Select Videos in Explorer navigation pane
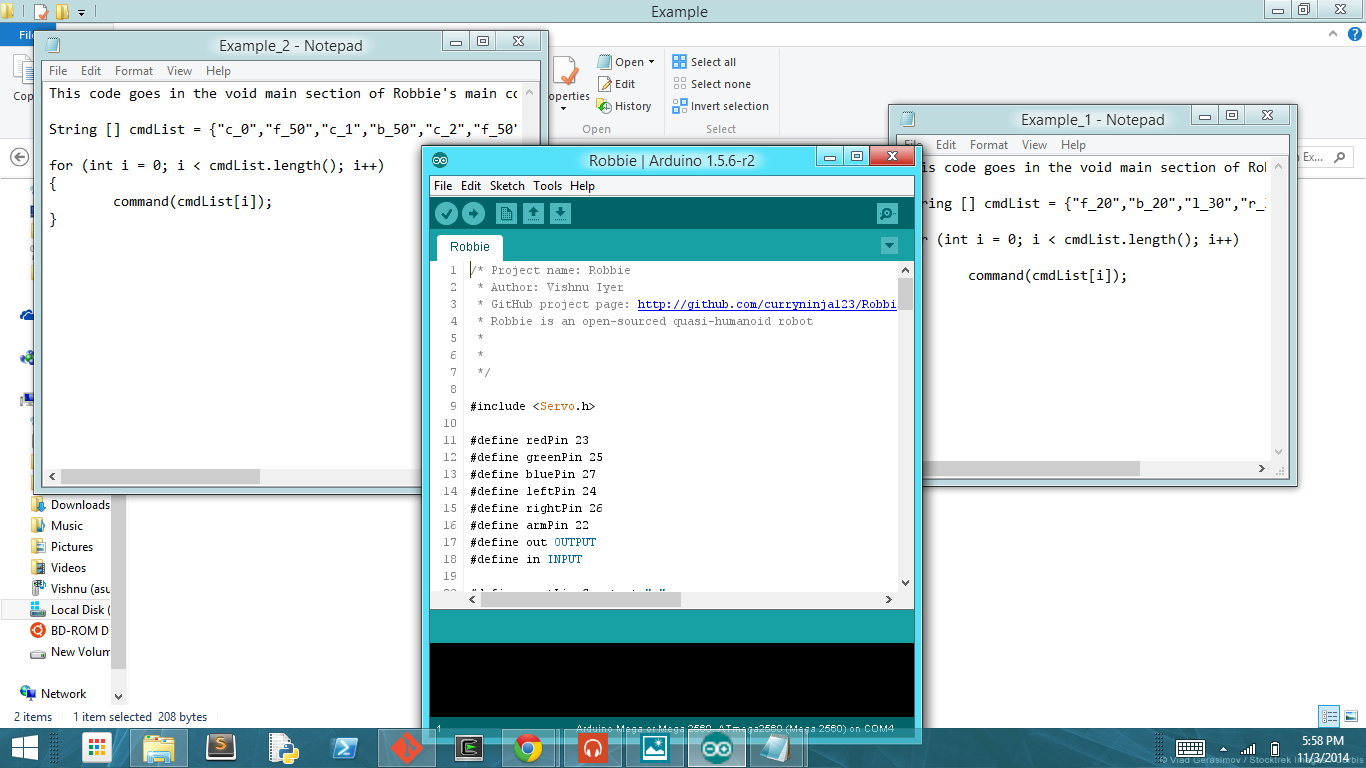The image size is (1366, 768). tap(59, 568)
